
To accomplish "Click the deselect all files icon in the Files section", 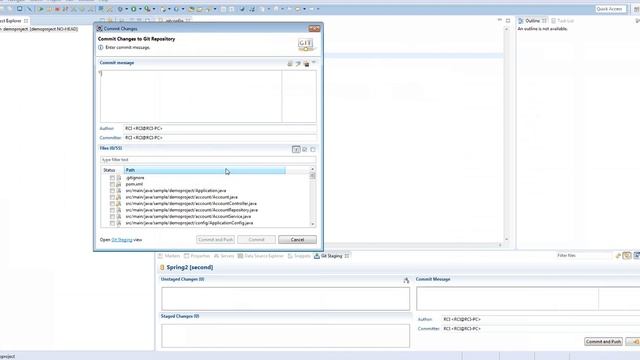I will 313,149.
